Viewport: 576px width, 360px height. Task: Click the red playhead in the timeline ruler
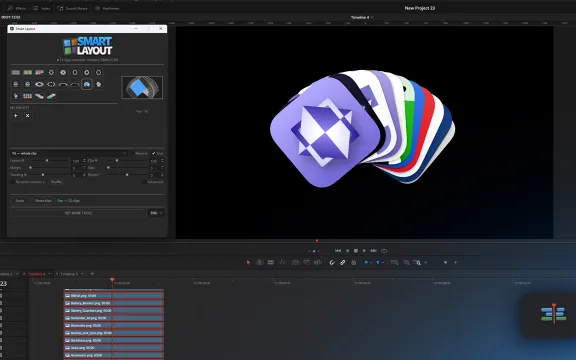click(x=112, y=280)
